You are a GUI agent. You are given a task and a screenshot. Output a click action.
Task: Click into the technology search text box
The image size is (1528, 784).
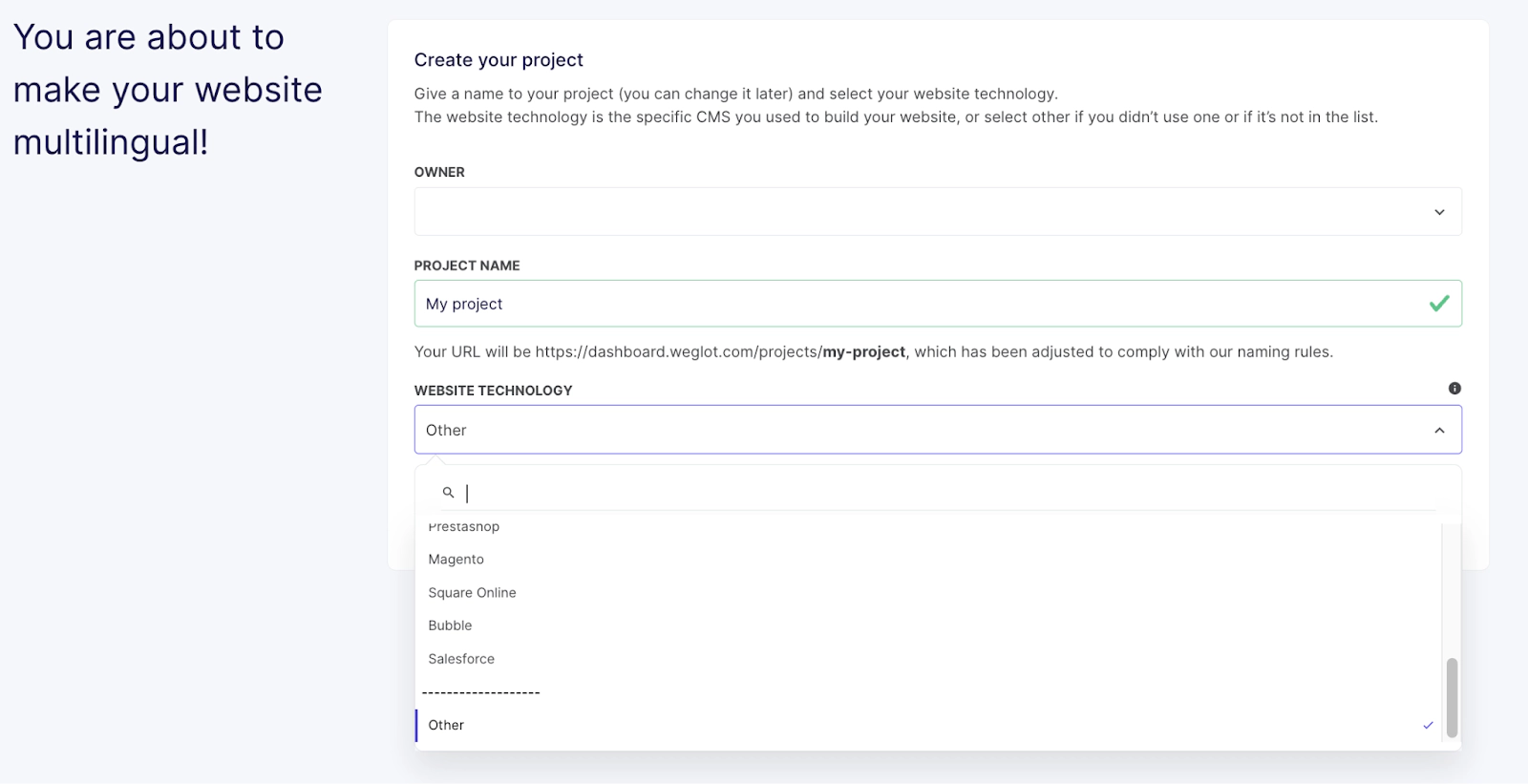945,493
